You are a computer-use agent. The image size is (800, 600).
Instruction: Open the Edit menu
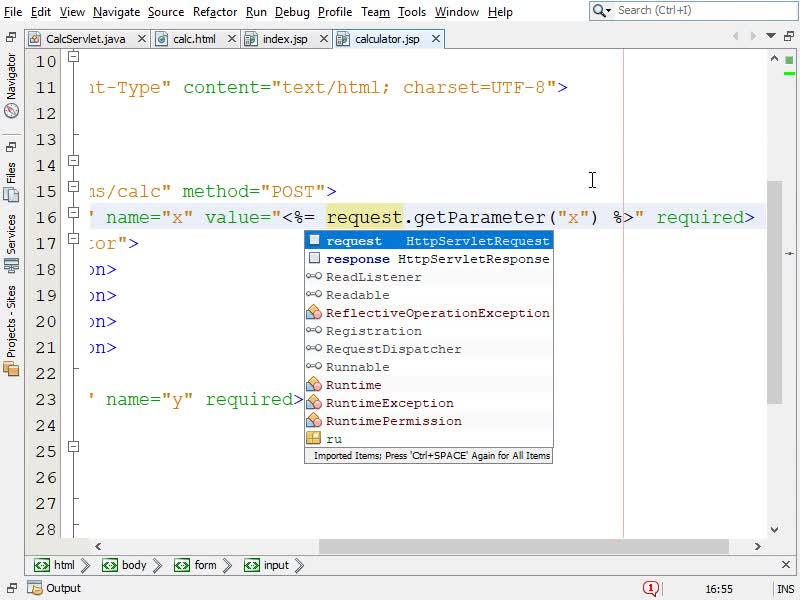pyautogui.click(x=41, y=12)
